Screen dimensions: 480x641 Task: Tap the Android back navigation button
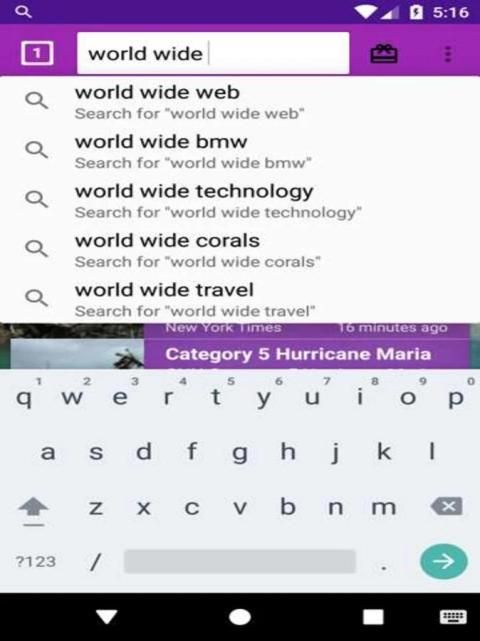[107, 616]
